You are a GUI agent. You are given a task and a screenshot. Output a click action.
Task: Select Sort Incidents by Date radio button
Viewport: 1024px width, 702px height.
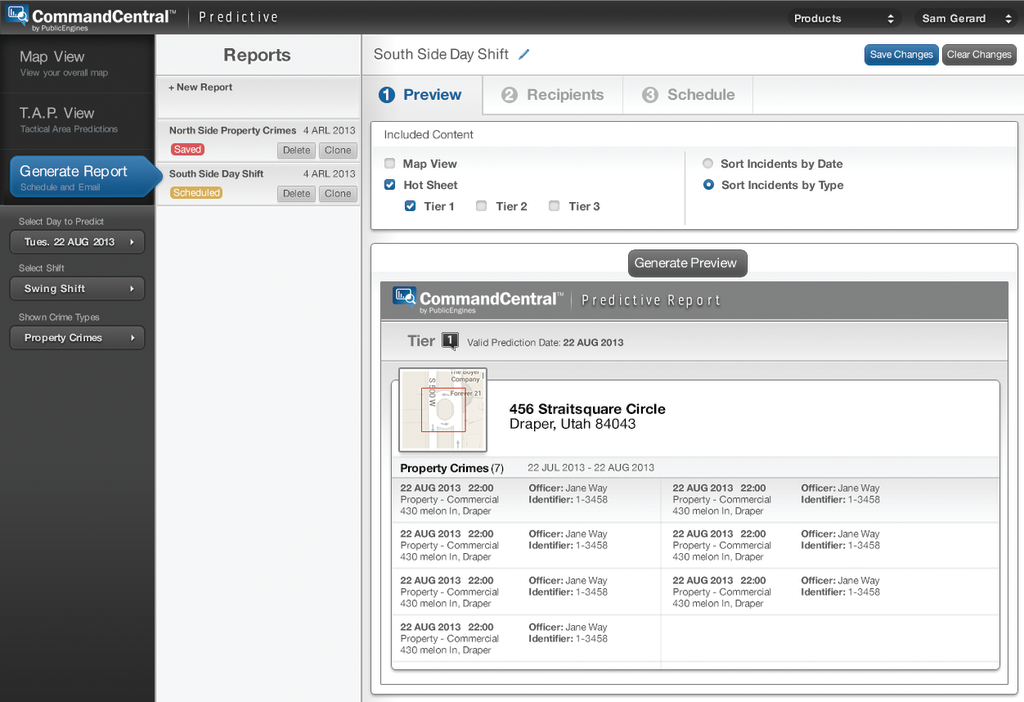tap(708, 164)
